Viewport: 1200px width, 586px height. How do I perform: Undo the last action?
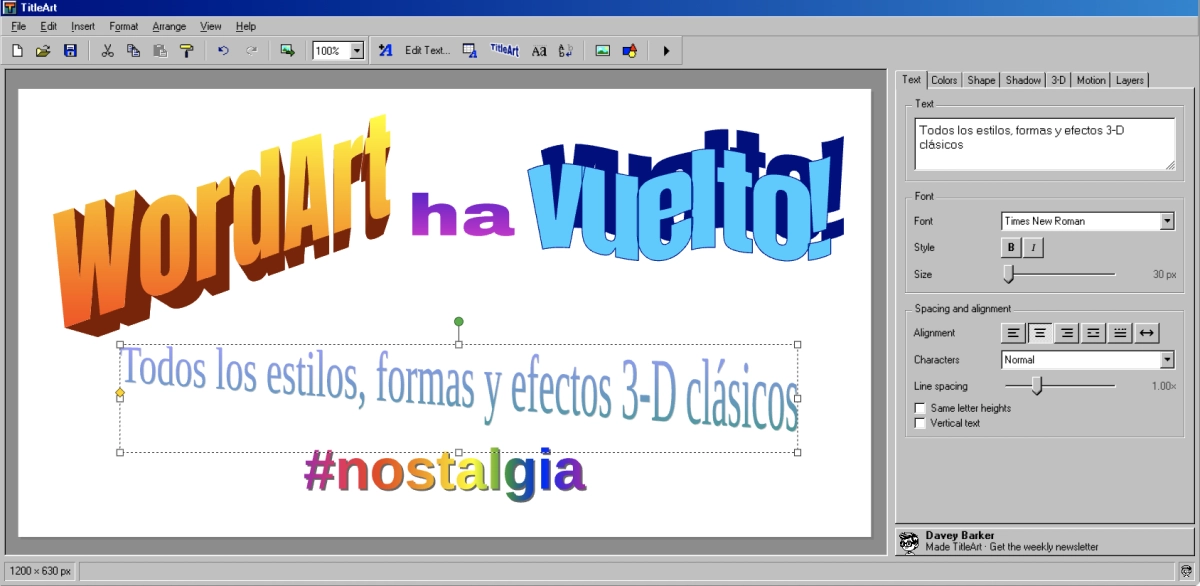click(223, 50)
